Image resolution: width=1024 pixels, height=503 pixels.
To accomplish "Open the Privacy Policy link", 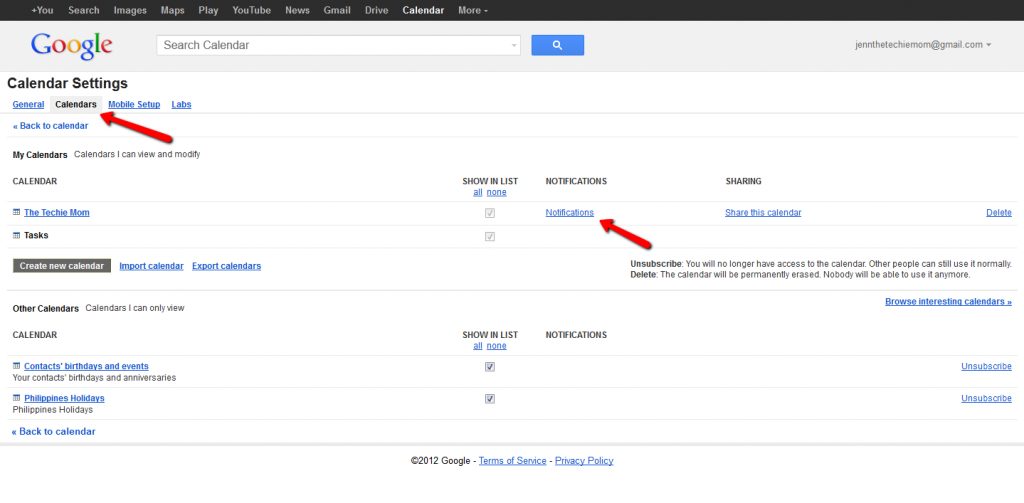I will click(x=584, y=461).
